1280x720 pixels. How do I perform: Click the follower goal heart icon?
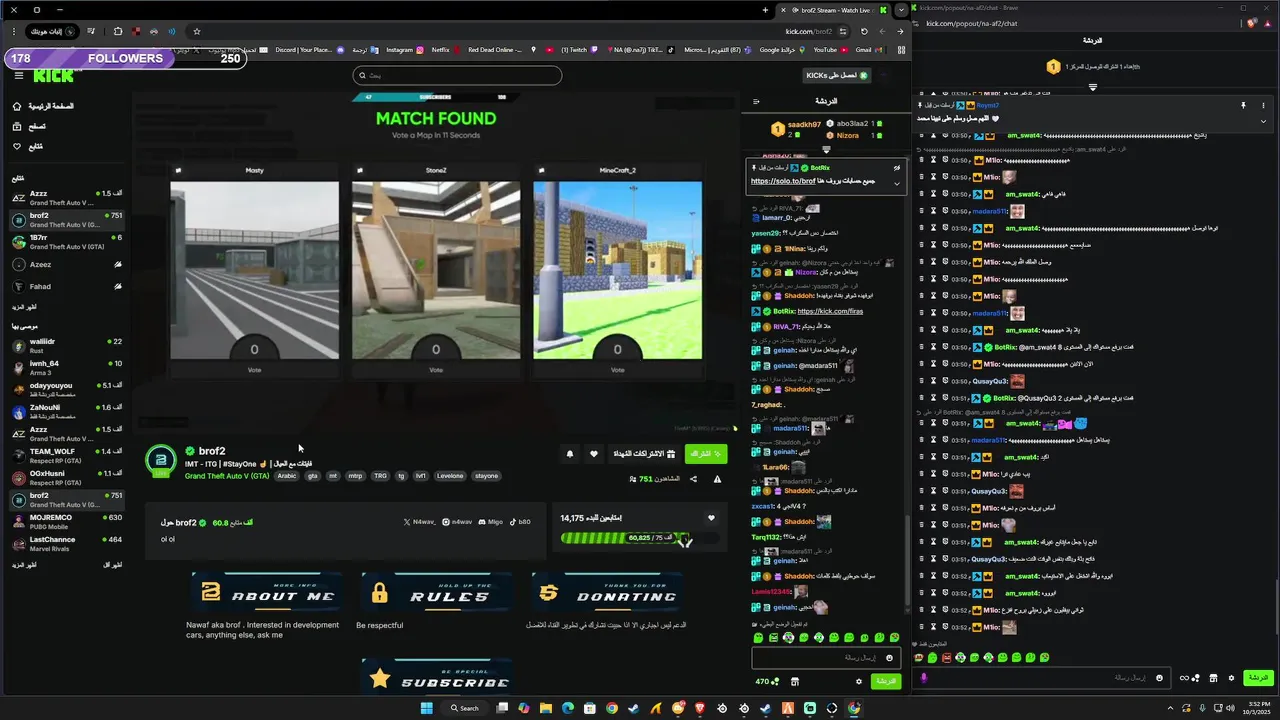click(711, 518)
